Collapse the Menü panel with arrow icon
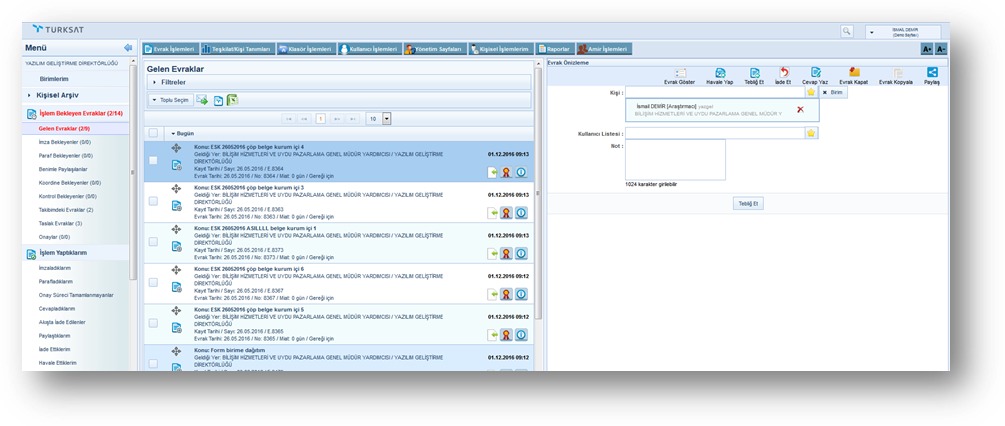The height and width of the screenshot is (426, 1005). [x=128, y=47]
